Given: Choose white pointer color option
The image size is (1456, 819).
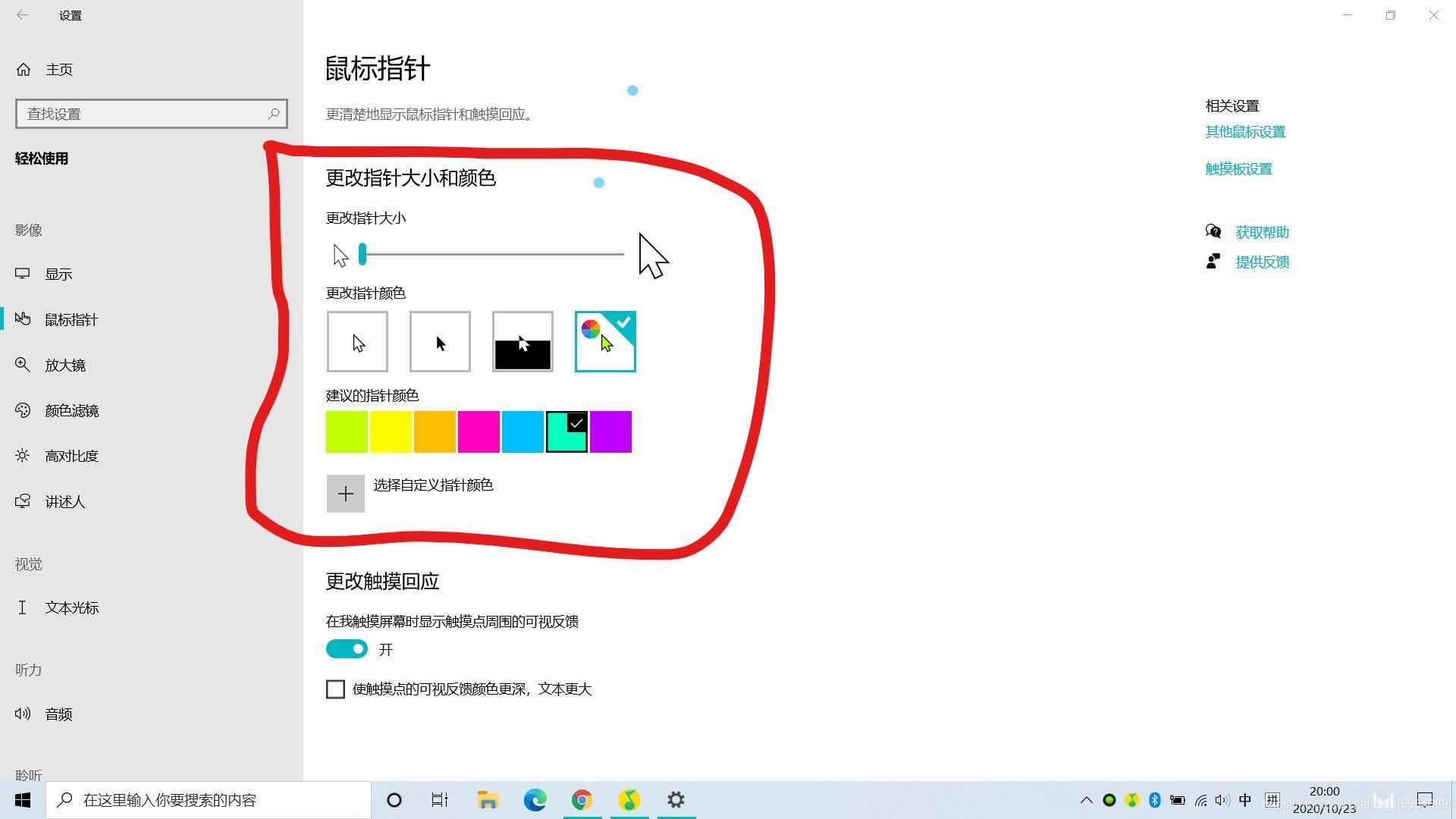Looking at the screenshot, I should coord(357,341).
